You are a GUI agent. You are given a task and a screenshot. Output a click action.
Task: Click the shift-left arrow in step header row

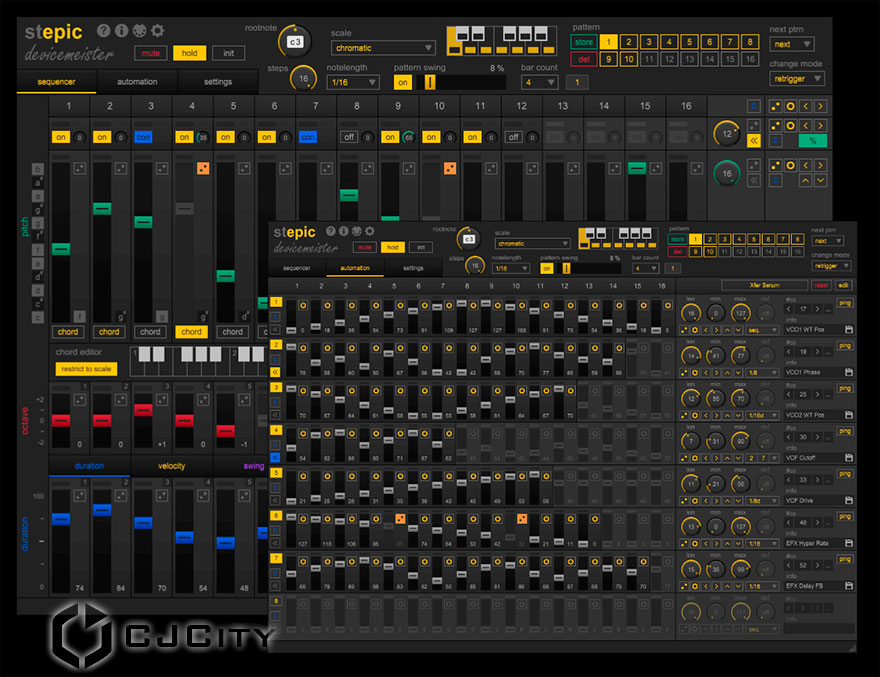(805, 106)
